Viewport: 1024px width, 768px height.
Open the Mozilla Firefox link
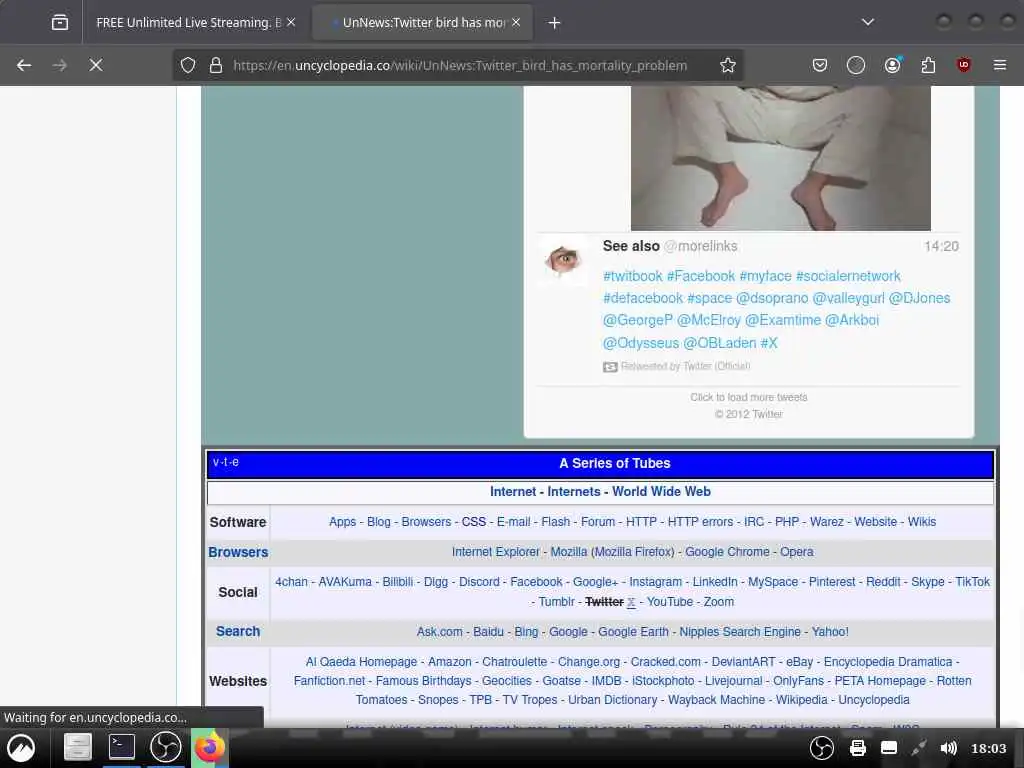pyautogui.click(x=633, y=552)
